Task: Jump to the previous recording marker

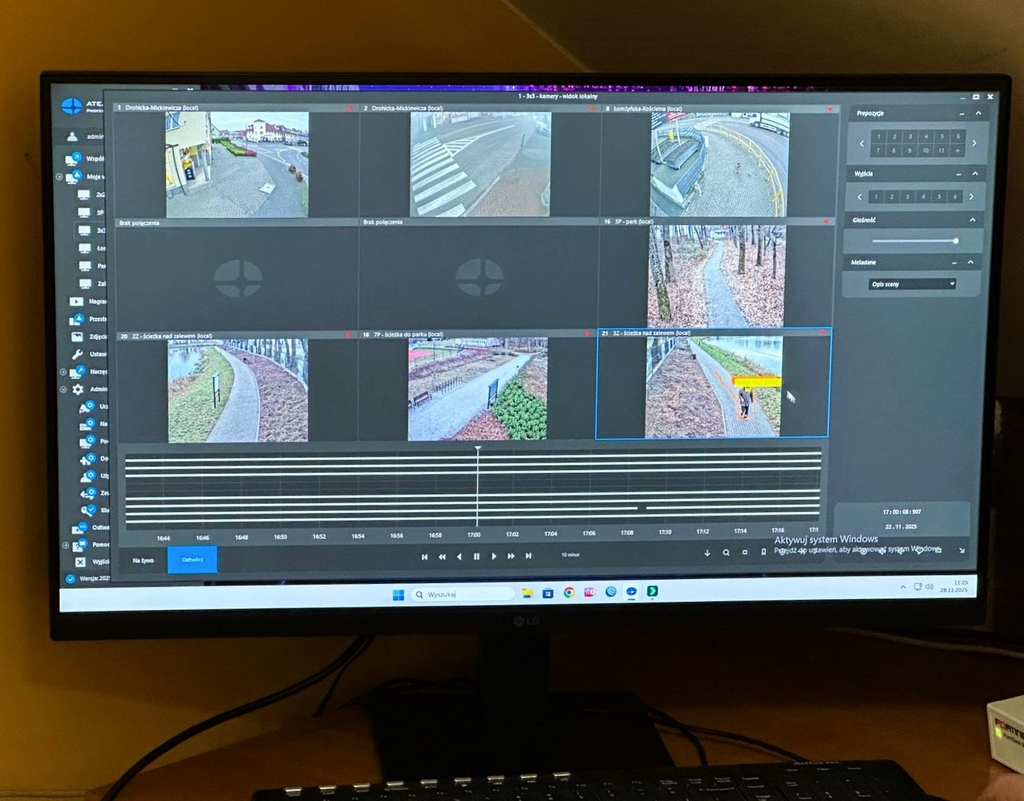Action: 424,556
